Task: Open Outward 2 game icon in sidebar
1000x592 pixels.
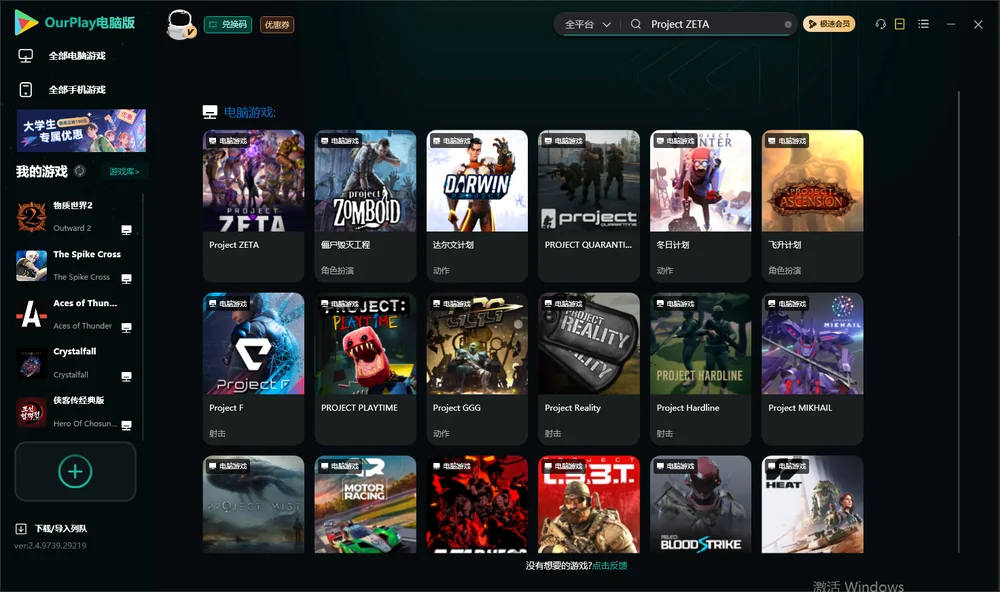Action: pos(31,217)
